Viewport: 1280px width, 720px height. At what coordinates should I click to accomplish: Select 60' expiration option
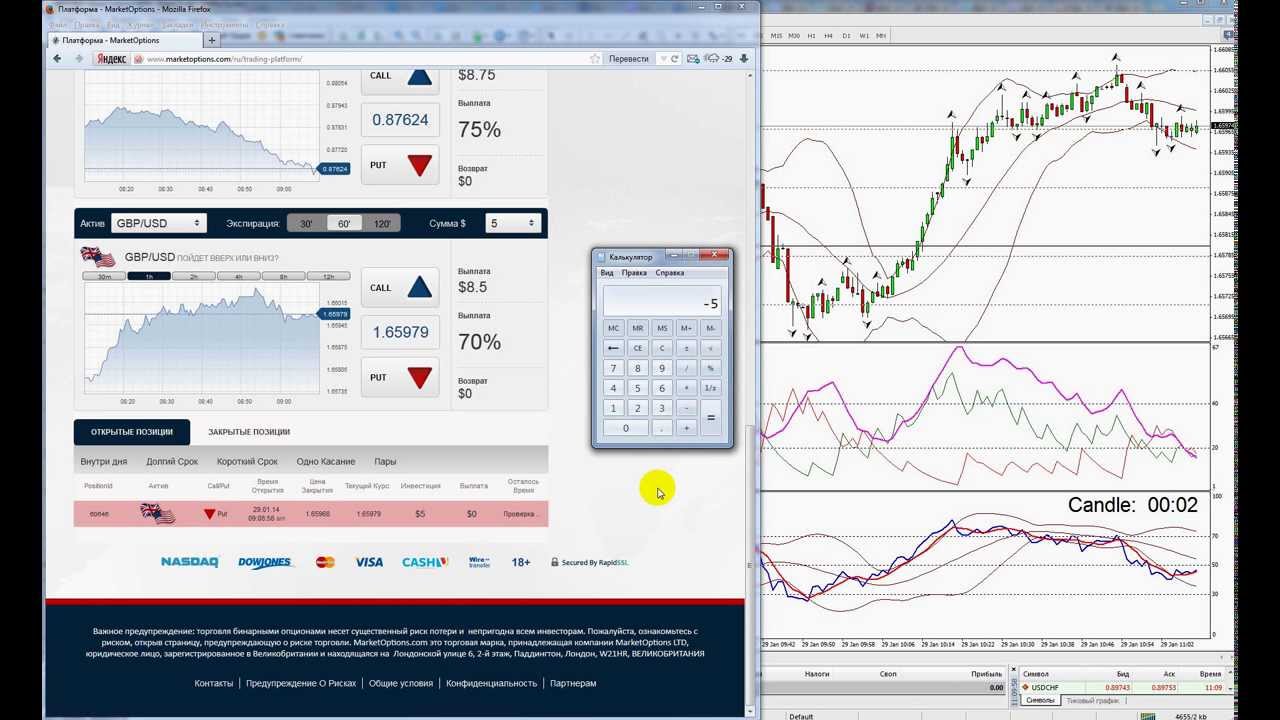pyautogui.click(x=344, y=224)
